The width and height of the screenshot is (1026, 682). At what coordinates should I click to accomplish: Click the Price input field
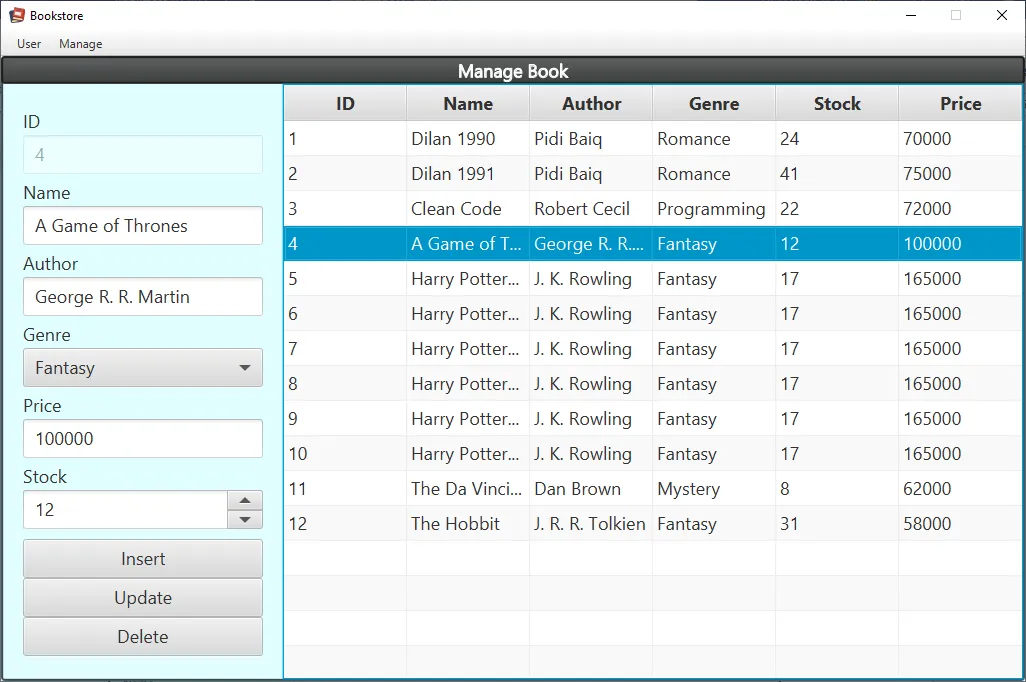pyautogui.click(x=143, y=439)
